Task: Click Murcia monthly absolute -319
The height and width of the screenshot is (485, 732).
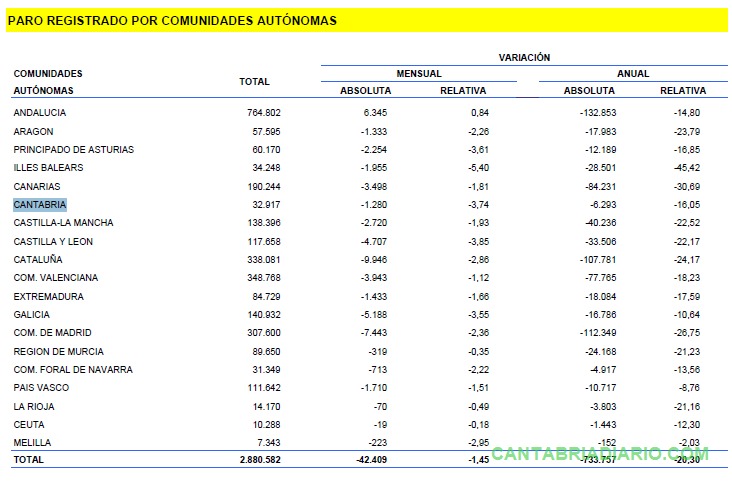Action: (378, 352)
